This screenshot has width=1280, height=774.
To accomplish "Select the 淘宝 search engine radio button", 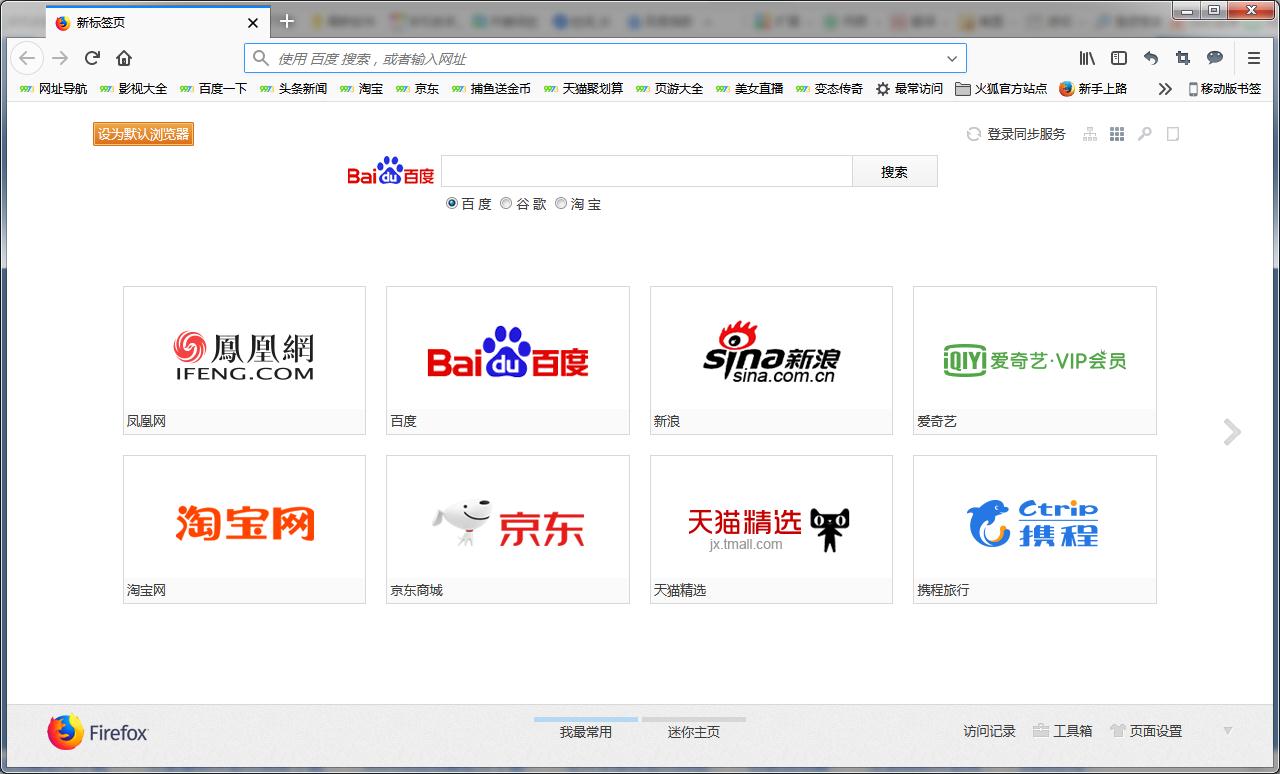I will pos(561,204).
